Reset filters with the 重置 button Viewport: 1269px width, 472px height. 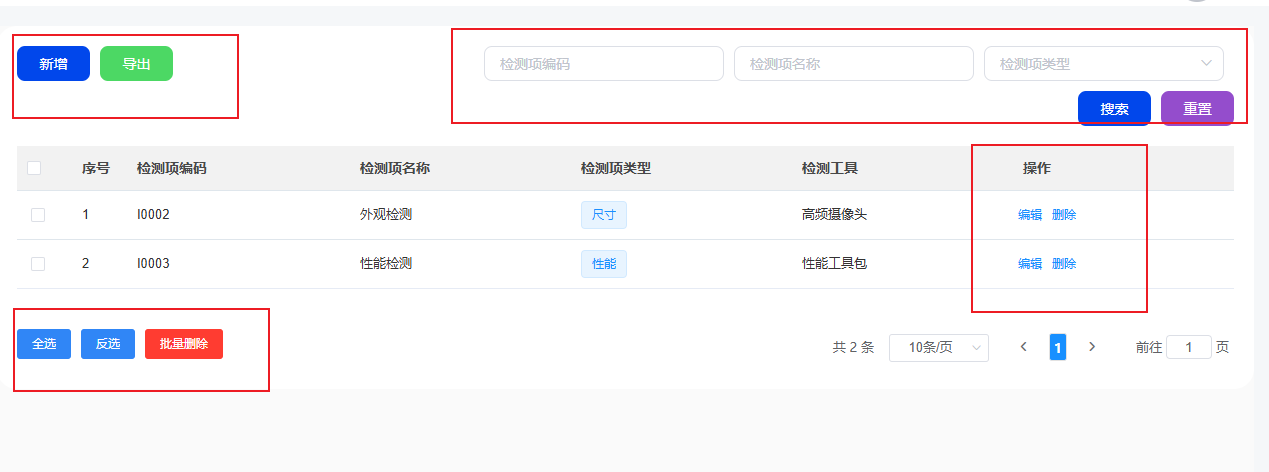(1197, 109)
